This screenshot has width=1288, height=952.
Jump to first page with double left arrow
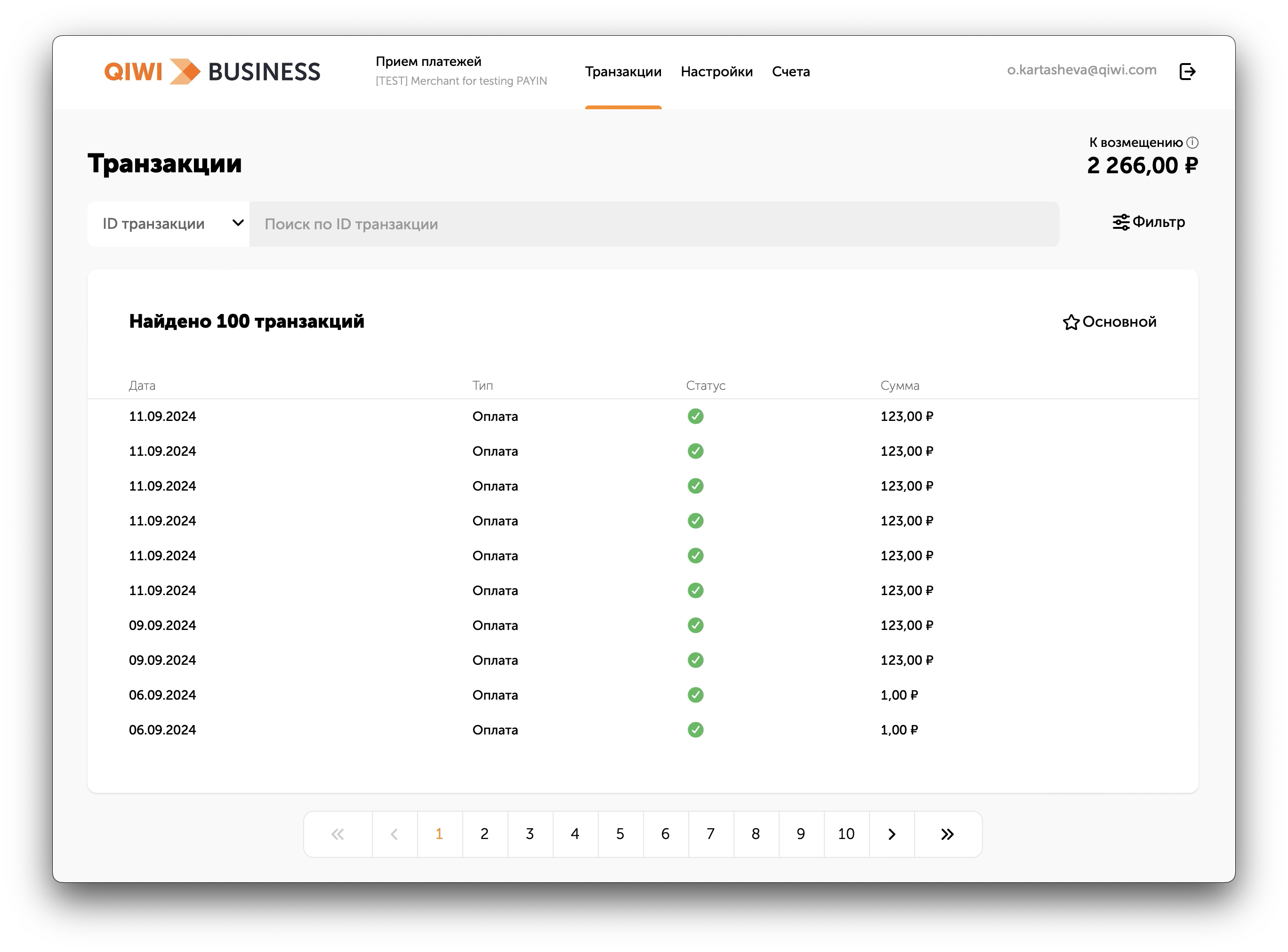338,834
